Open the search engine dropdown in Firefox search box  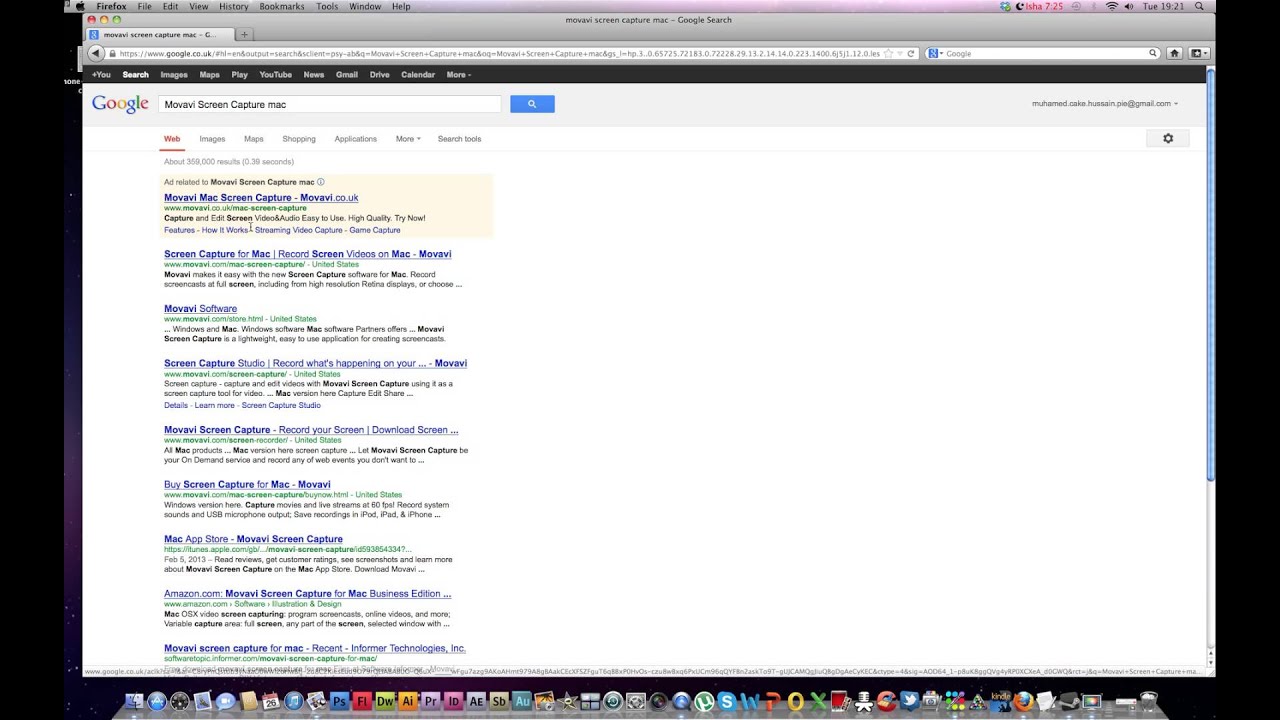pos(935,53)
